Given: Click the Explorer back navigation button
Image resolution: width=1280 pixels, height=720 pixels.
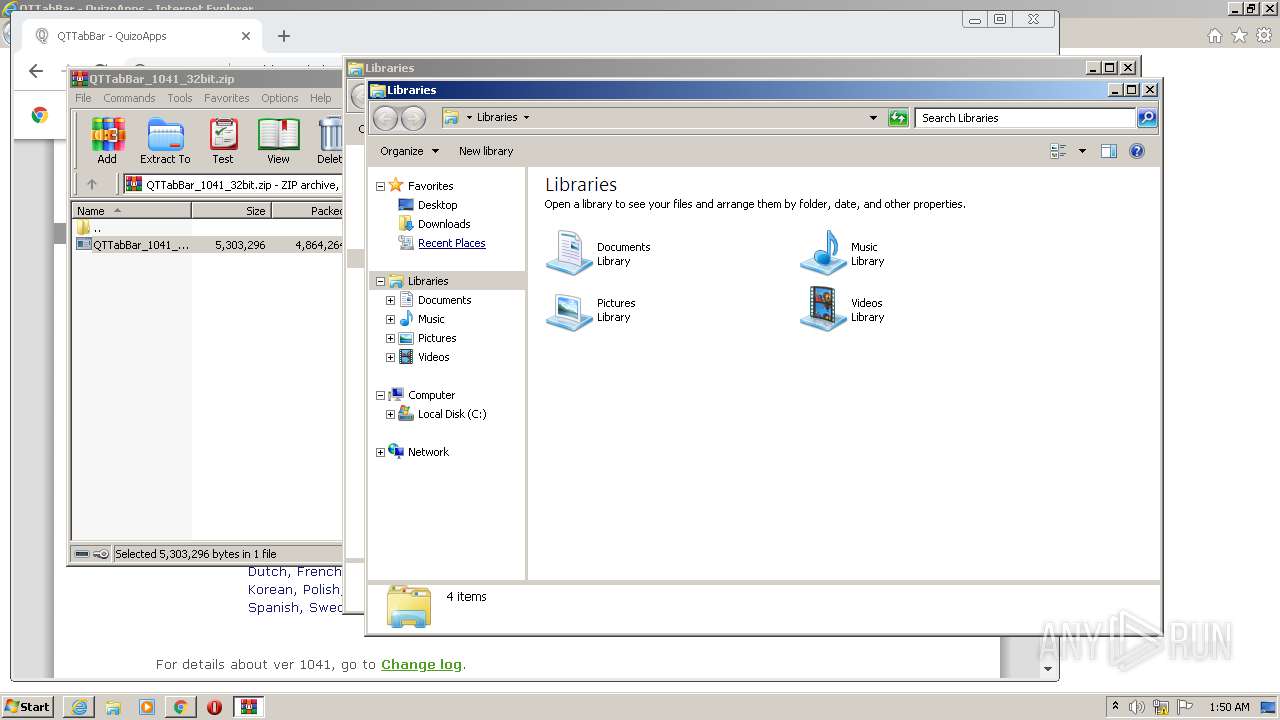Looking at the screenshot, I should click(x=385, y=118).
